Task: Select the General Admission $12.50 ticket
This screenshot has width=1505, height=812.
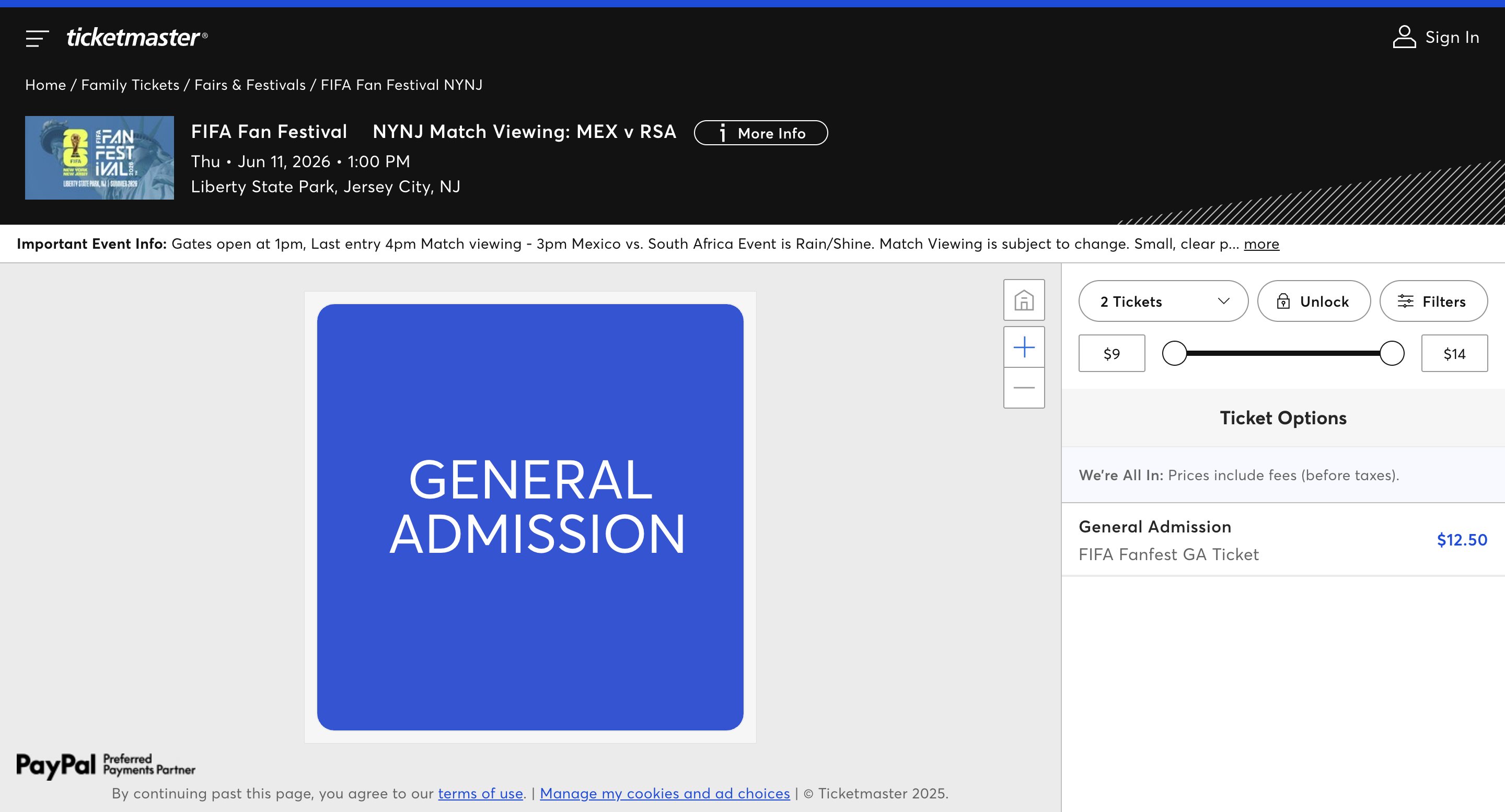Action: 1282,540
